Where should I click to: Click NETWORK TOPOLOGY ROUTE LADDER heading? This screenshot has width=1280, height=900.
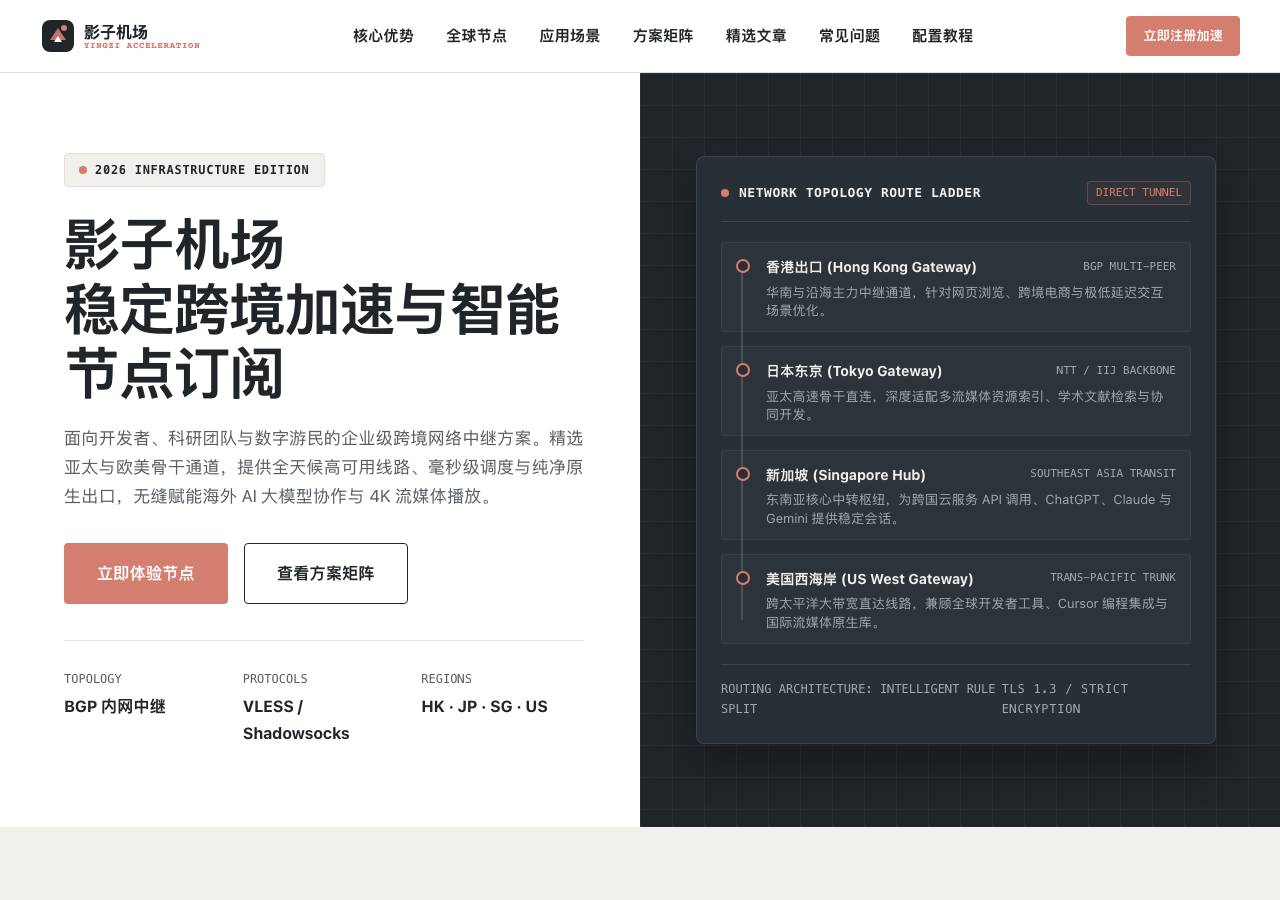860,193
